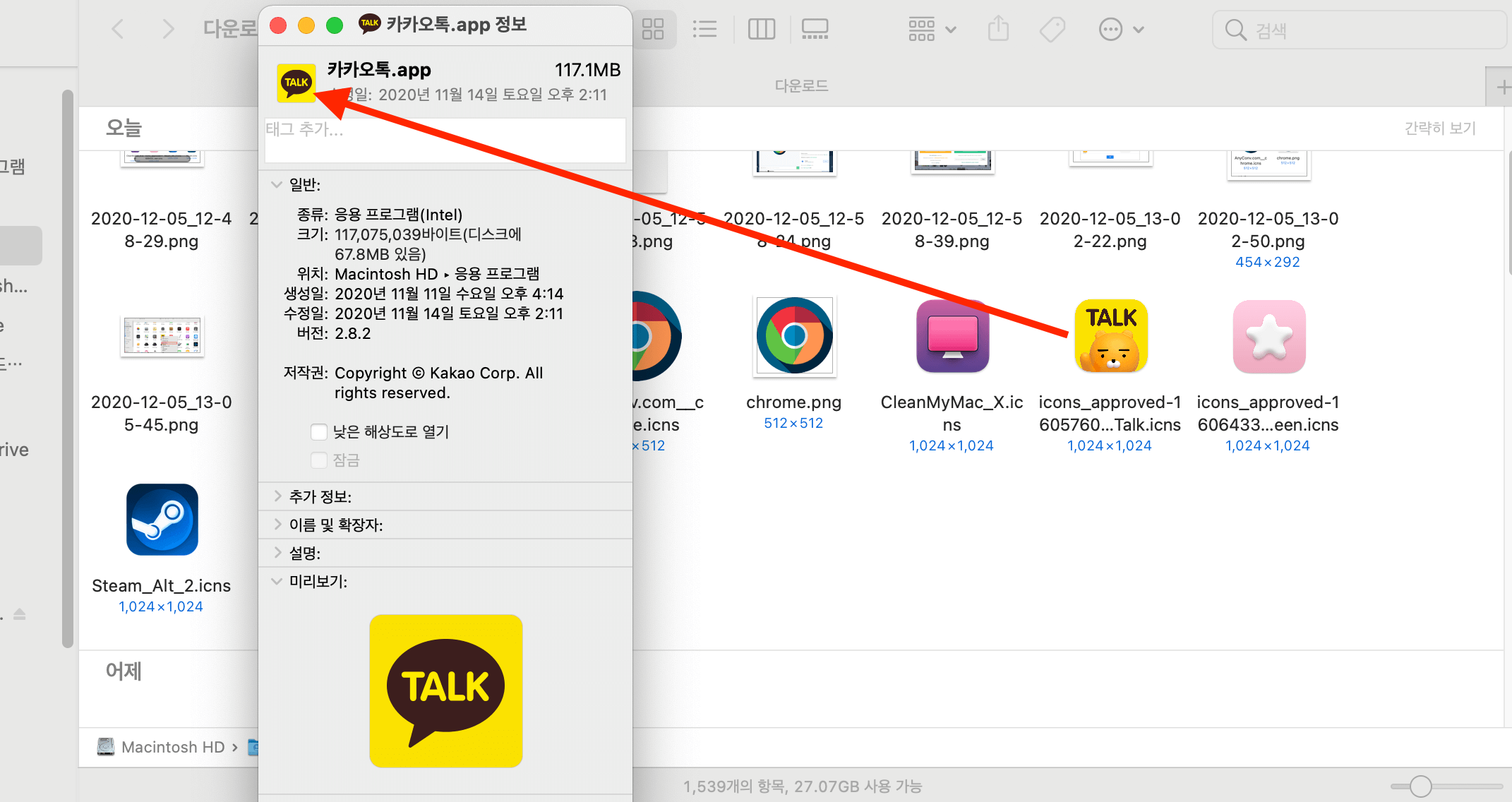
Task: Click the Share toolbar icon
Action: [998, 30]
